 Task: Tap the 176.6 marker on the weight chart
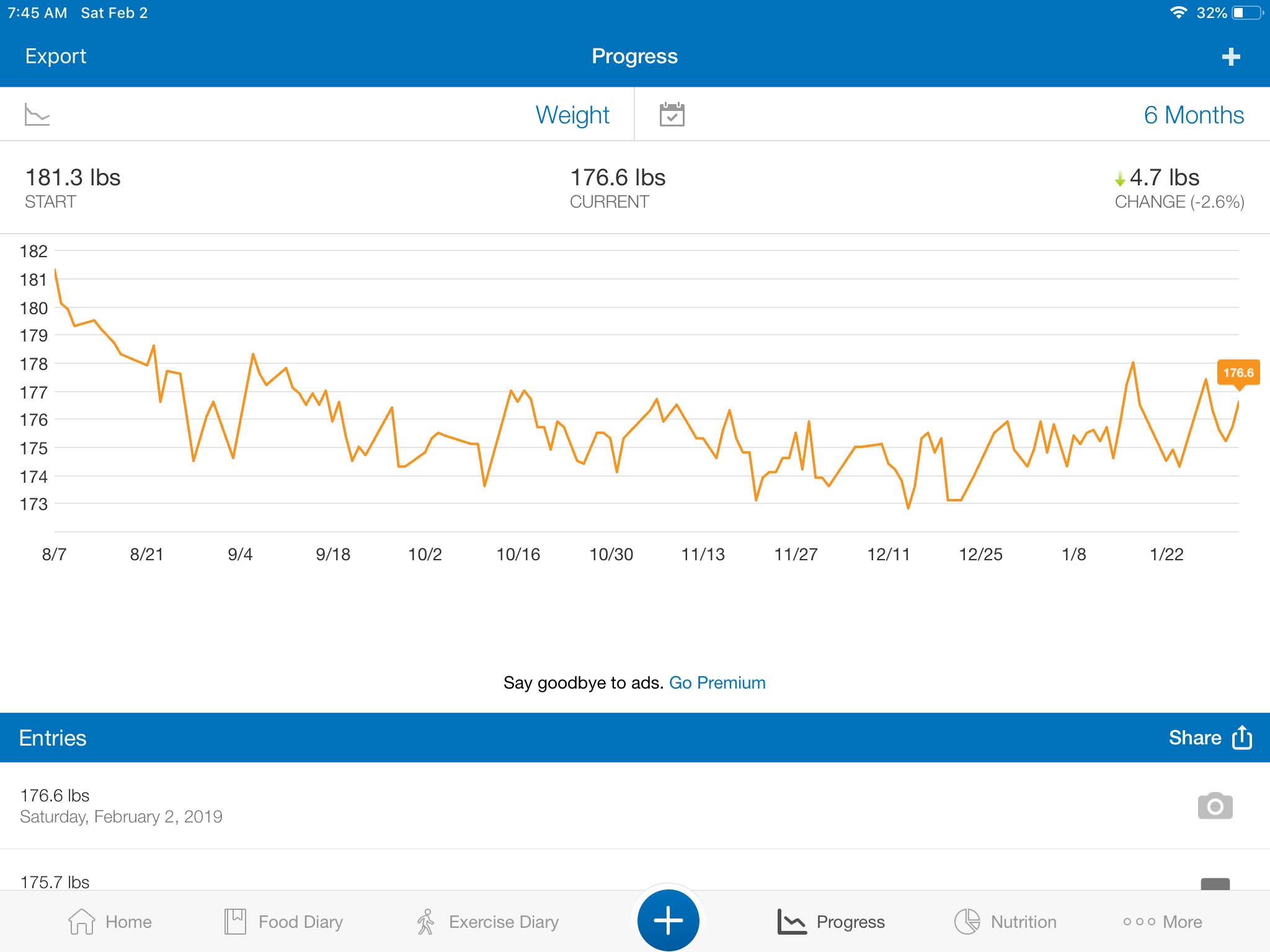1238,374
